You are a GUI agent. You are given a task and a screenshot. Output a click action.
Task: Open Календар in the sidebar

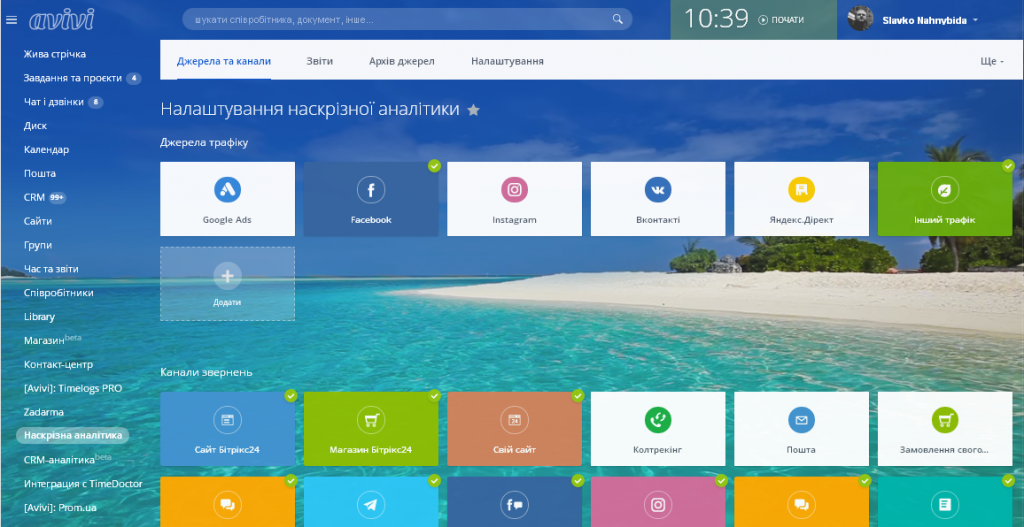pyautogui.click(x=46, y=150)
